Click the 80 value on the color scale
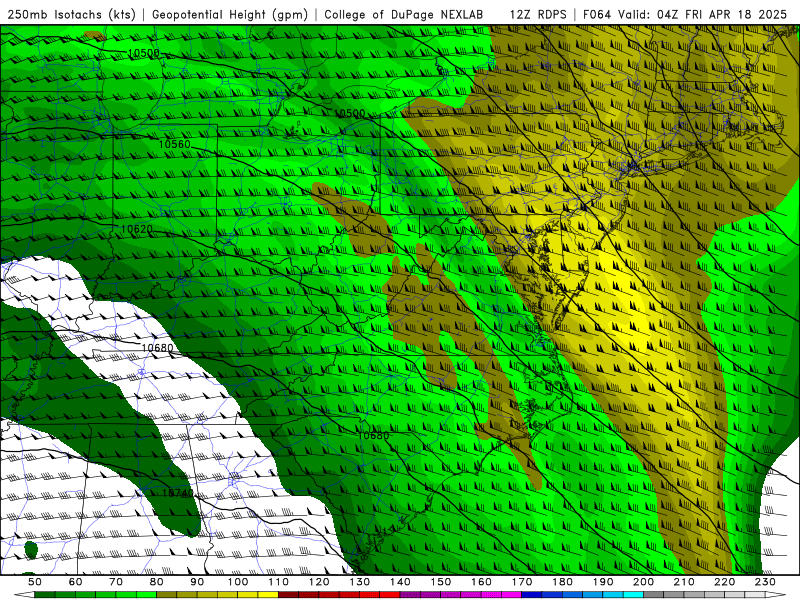The image size is (800, 600). tap(157, 582)
